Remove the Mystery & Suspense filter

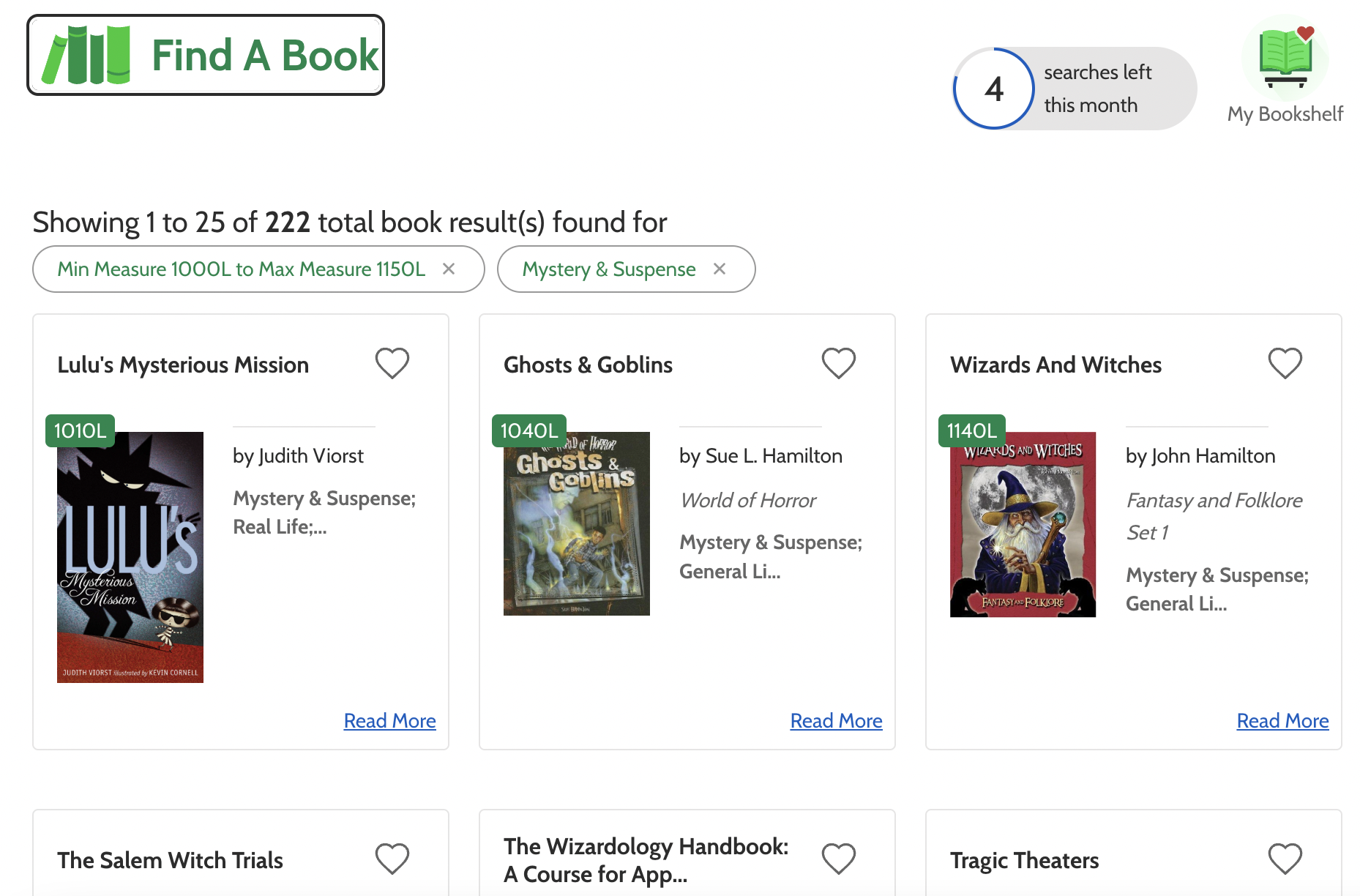point(720,269)
